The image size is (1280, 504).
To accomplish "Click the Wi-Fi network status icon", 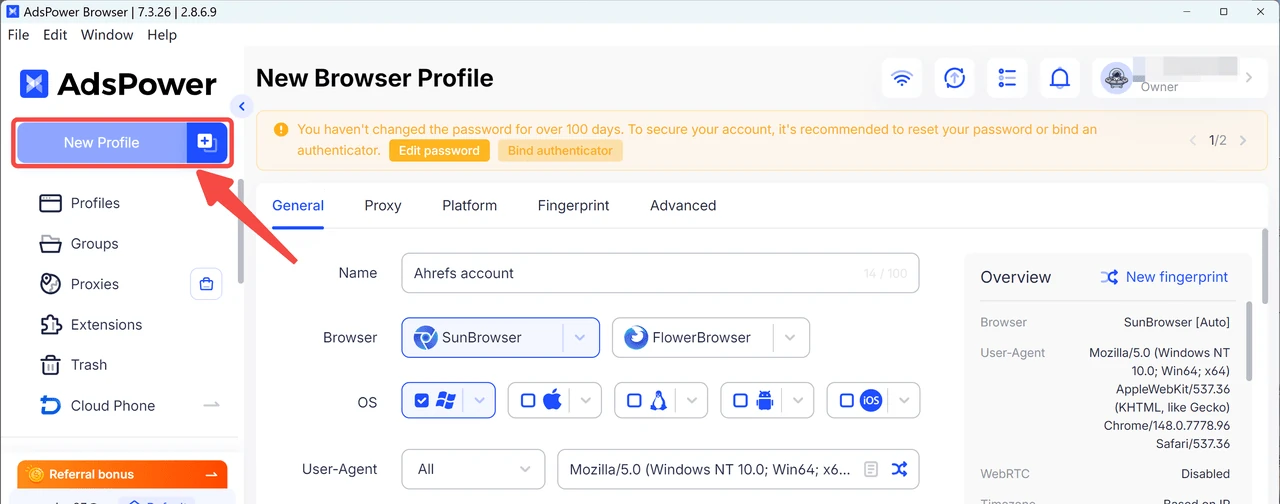I will point(902,78).
